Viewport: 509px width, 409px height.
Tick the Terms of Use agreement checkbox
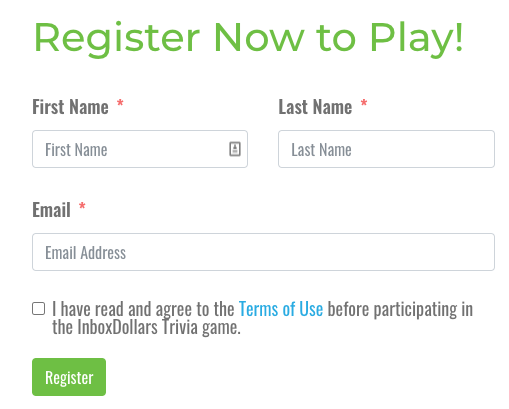point(39,309)
